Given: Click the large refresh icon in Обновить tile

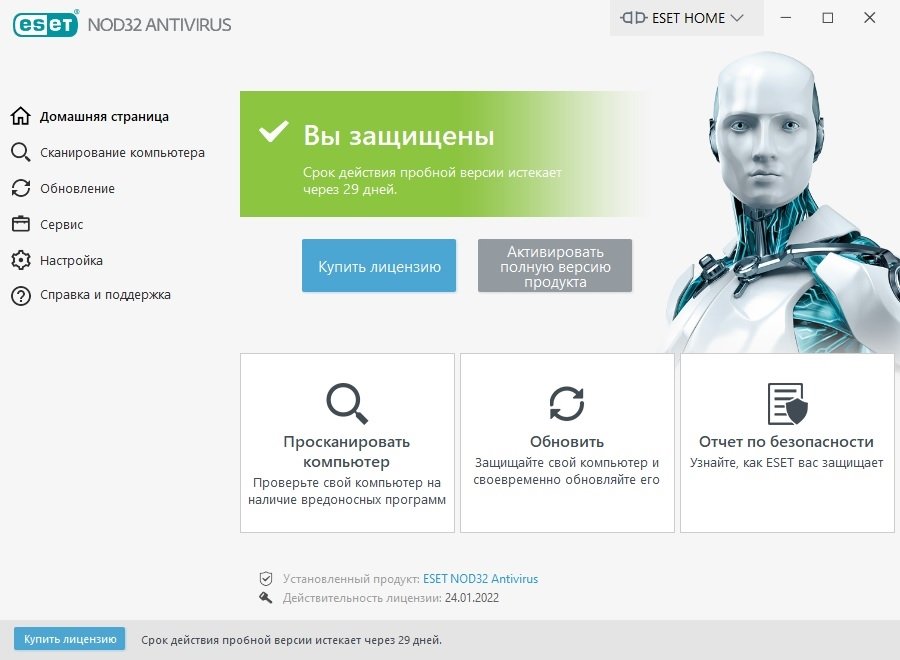Looking at the screenshot, I should pos(567,403).
